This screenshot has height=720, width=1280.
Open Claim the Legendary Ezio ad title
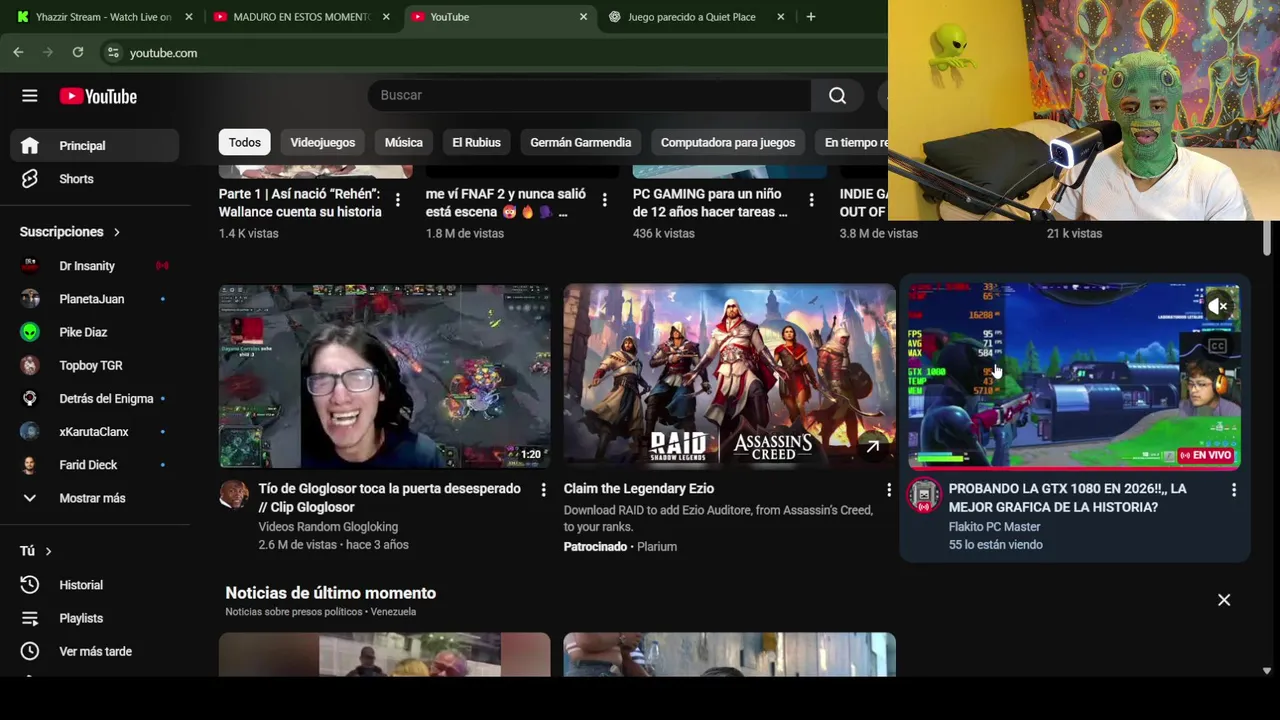coord(639,489)
